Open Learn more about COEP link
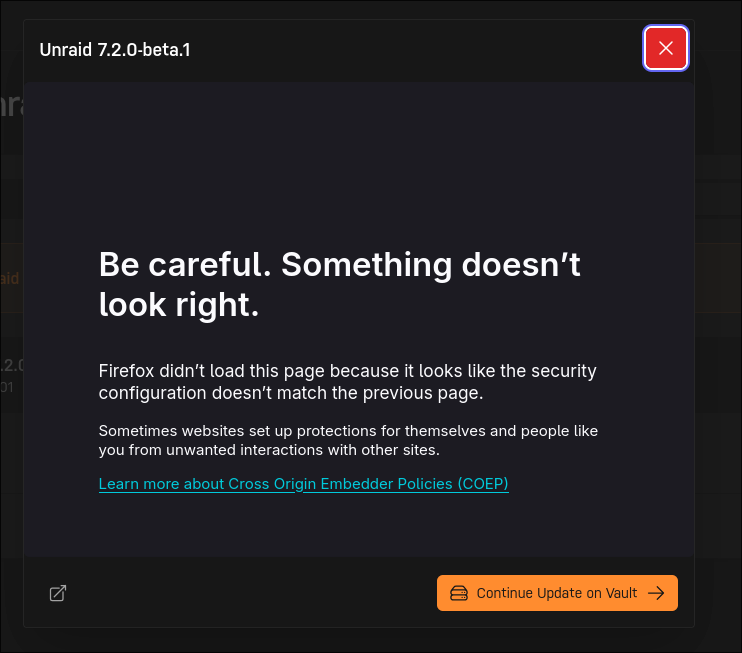The width and height of the screenshot is (742, 653). coord(303,484)
